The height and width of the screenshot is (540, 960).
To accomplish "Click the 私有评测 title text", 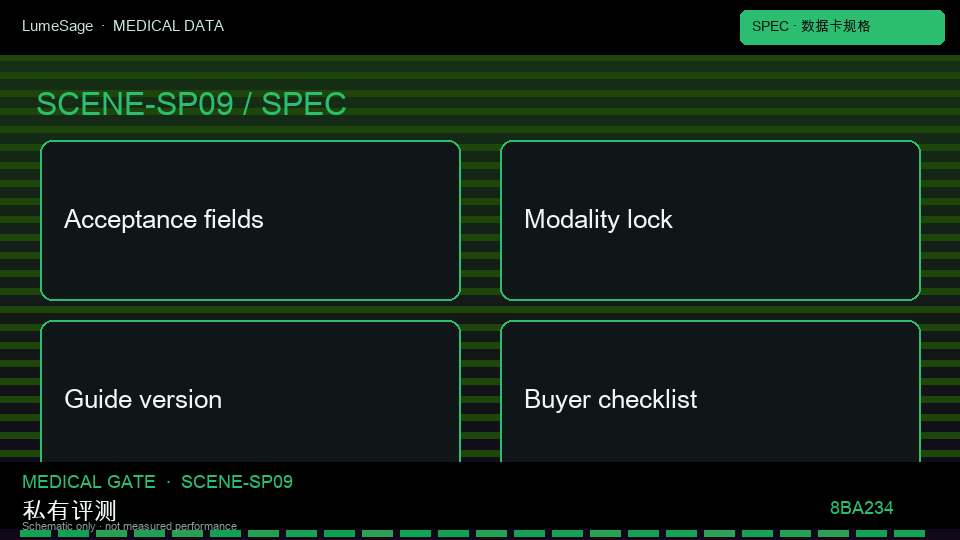I will [x=69, y=510].
